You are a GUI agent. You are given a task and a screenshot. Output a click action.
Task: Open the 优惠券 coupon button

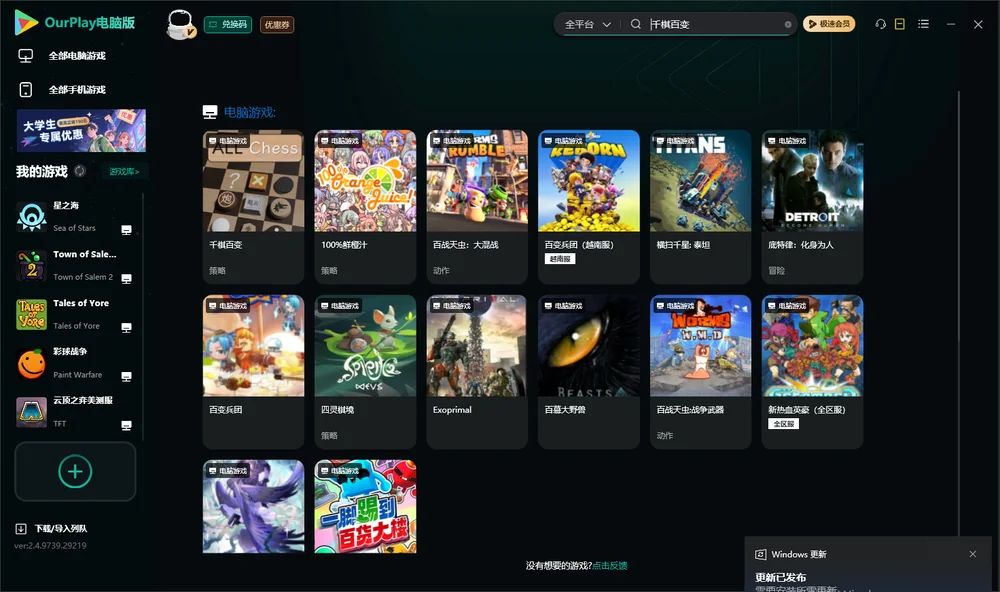click(x=277, y=24)
